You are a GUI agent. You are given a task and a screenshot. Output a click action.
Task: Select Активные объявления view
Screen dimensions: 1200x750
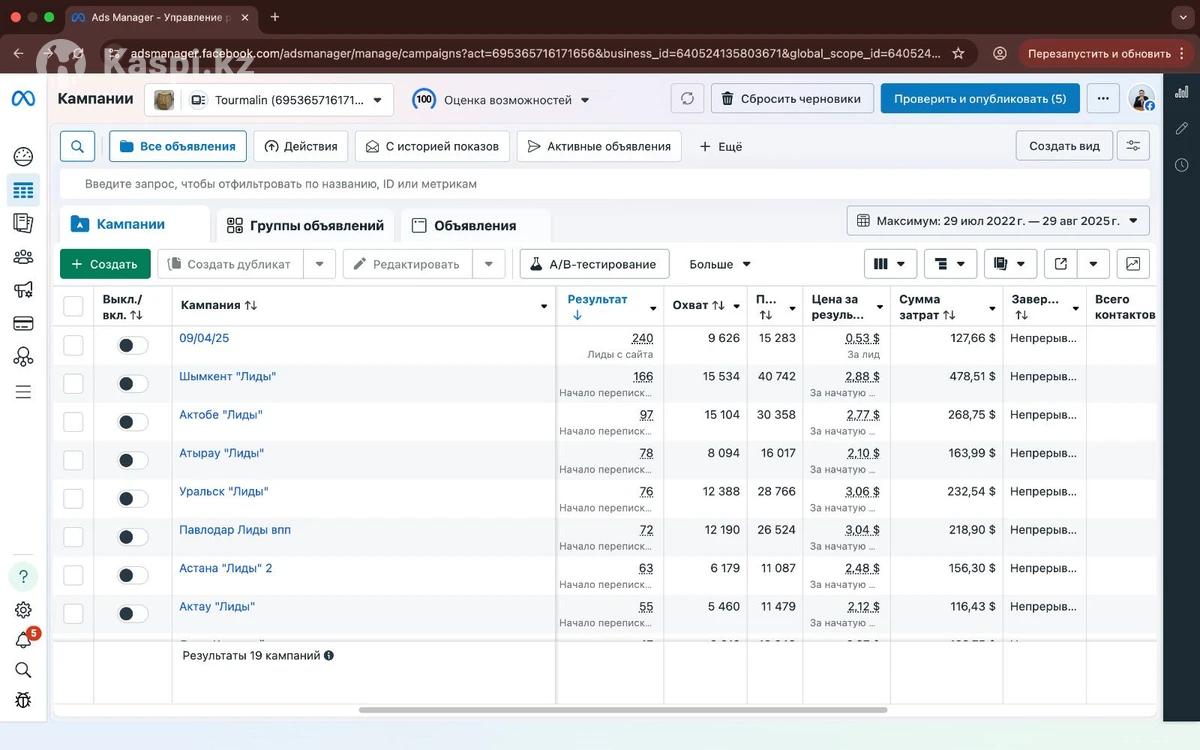[599, 146]
